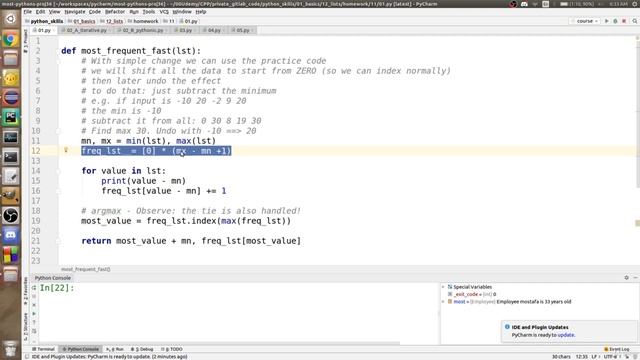Image resolution: width=640 pixels, height=360 pixels.
Task: Open the Event Log
Action: tap(617, 349)
